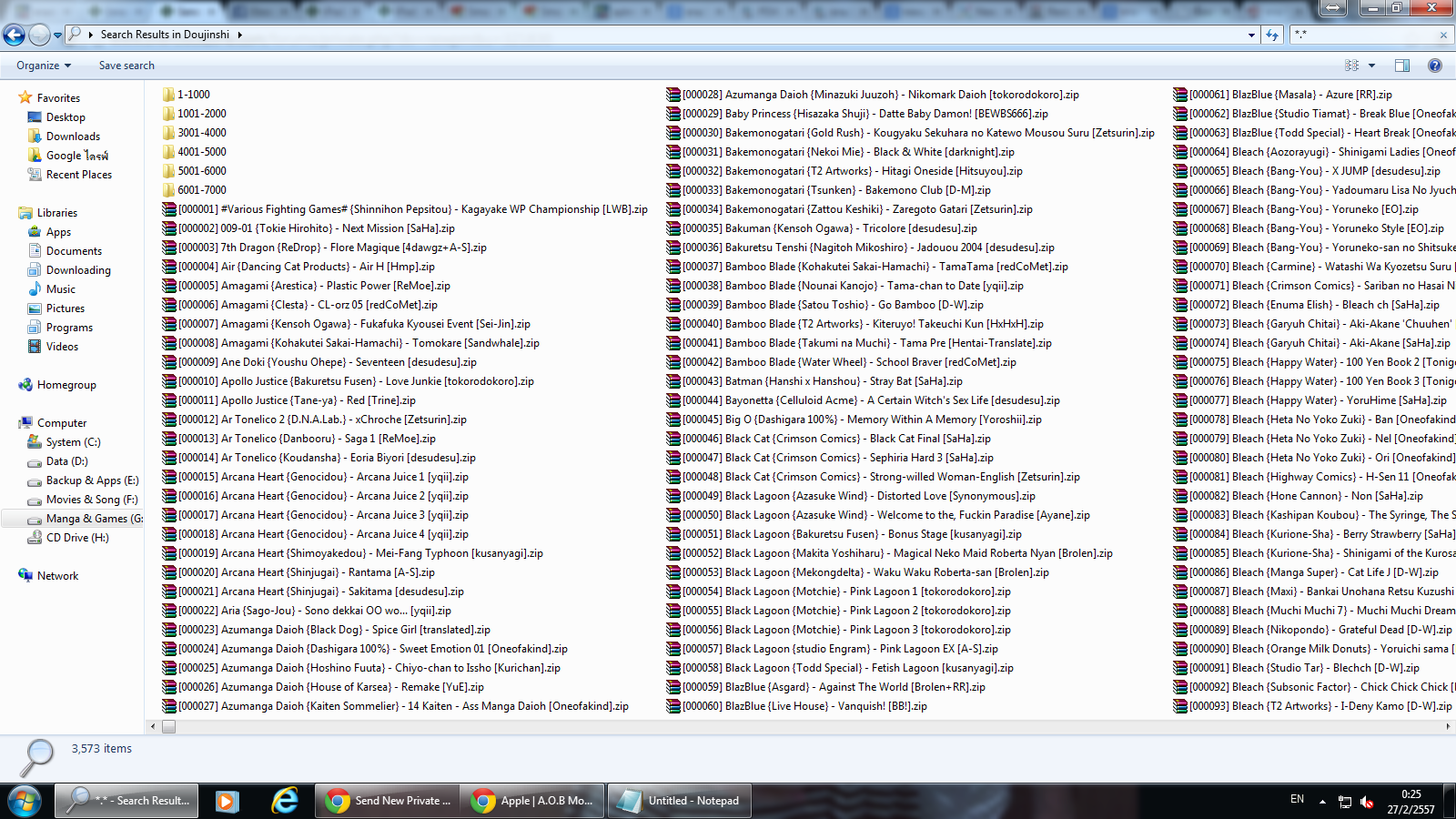Open Windows Media Player from the taskbar

click(x=227, y=801)
